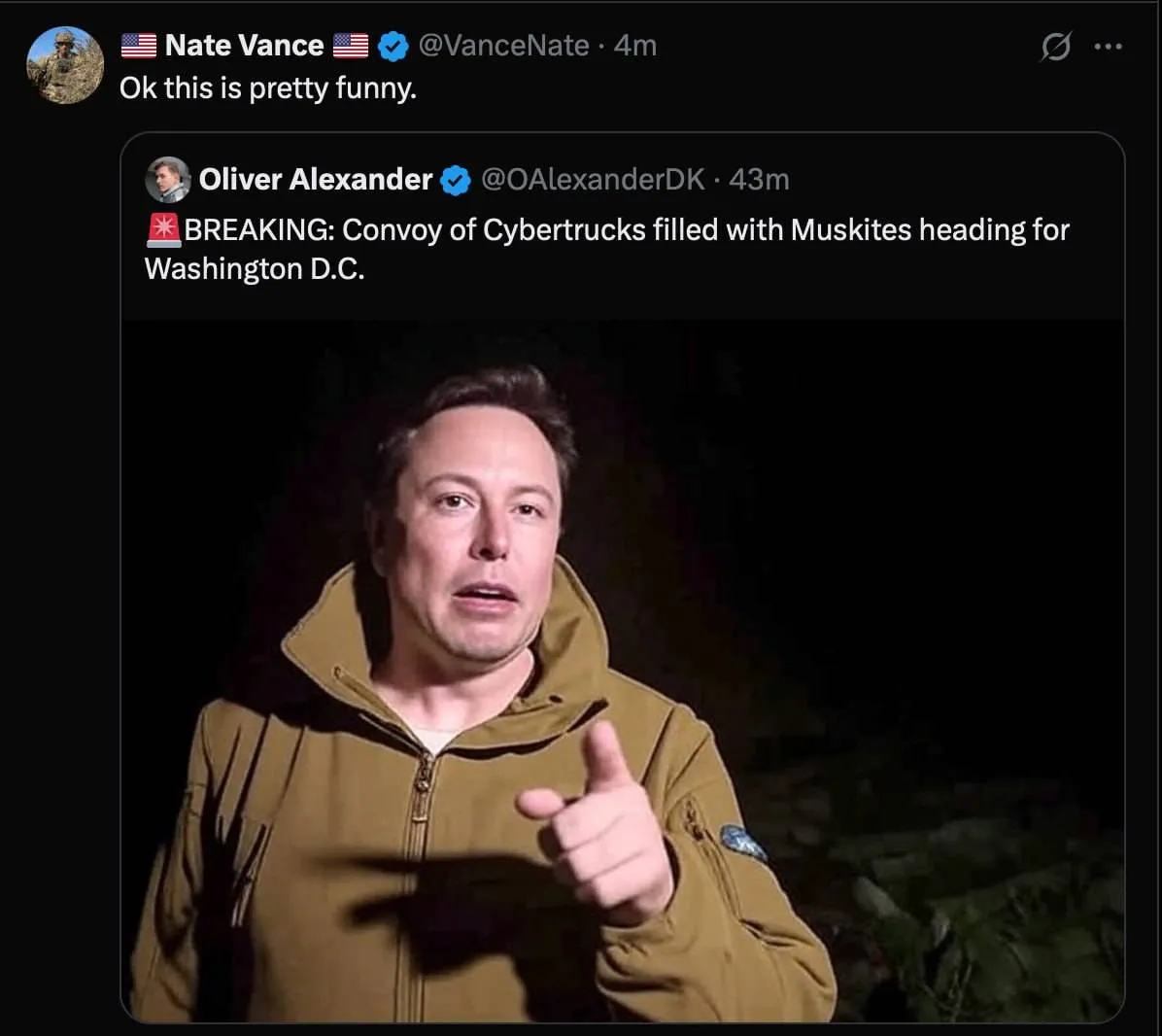Click Nate Vance's blue verified badge
Screen dimensions: 1162x1036
click(392, 46)
